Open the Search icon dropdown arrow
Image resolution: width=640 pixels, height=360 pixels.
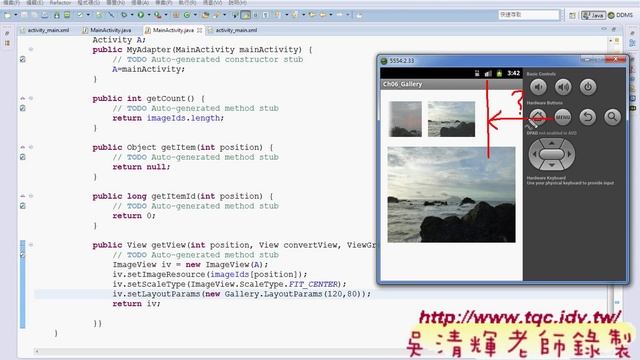click(224, 15)
